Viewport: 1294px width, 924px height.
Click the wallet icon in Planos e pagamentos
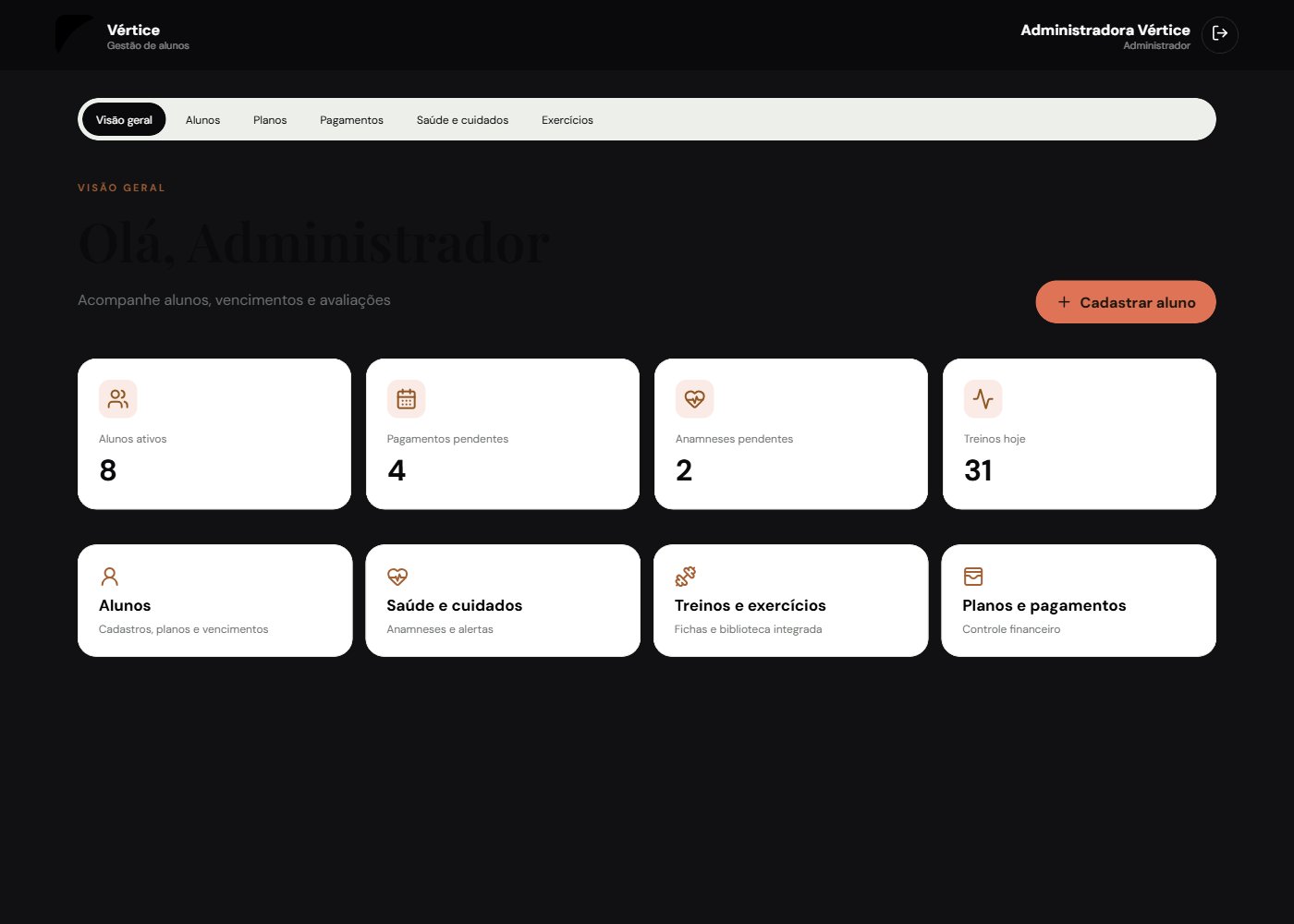[x=973, y=577]
